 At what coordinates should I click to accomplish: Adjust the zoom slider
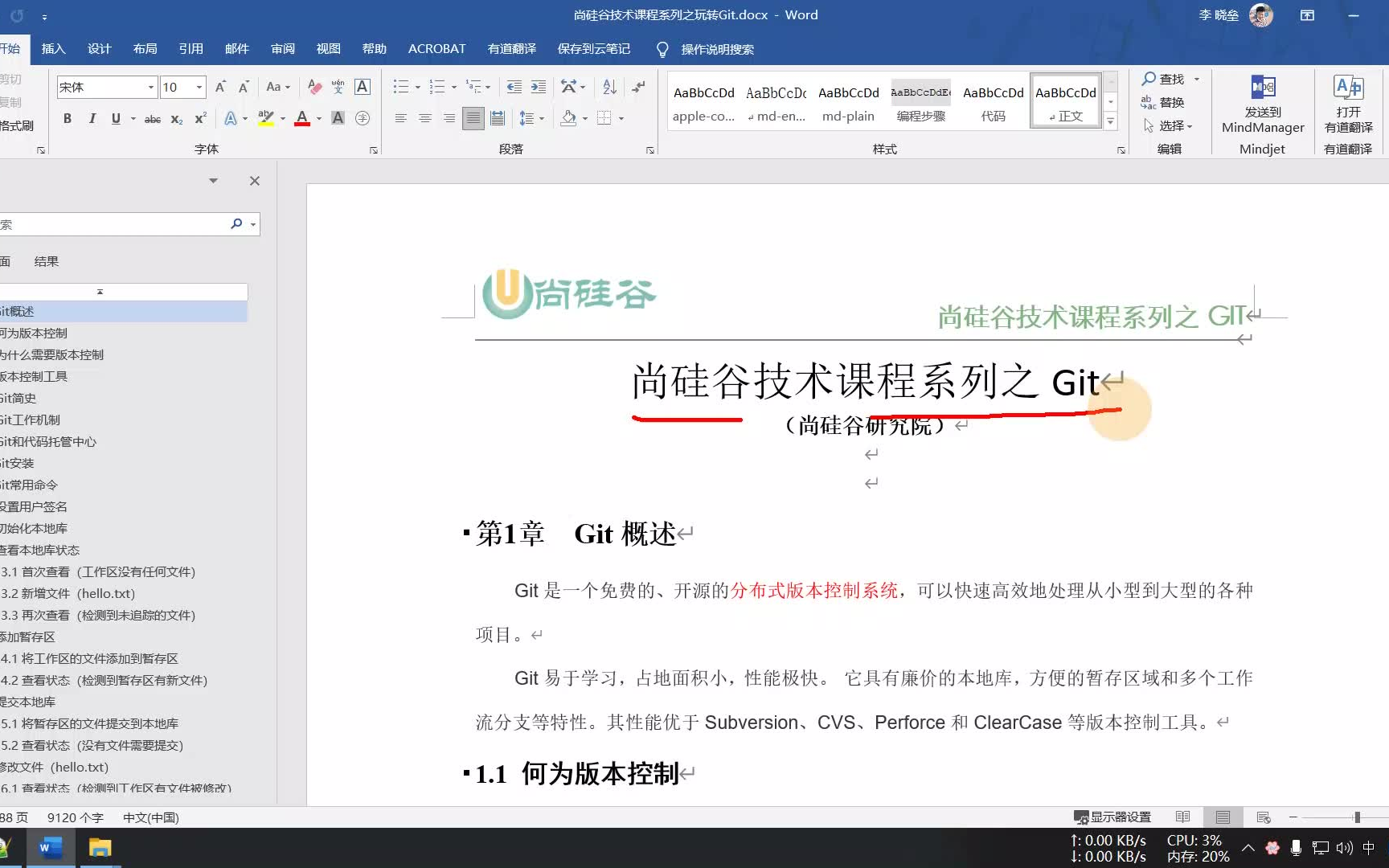click(1357, 817)
